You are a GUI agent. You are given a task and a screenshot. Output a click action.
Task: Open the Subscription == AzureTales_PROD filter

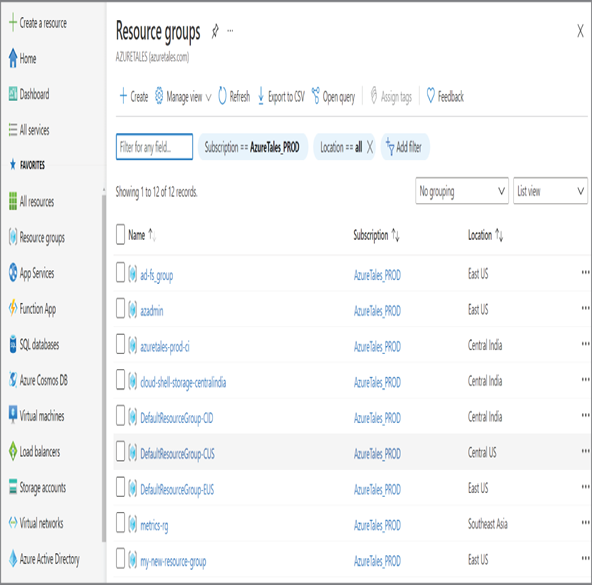253,147
